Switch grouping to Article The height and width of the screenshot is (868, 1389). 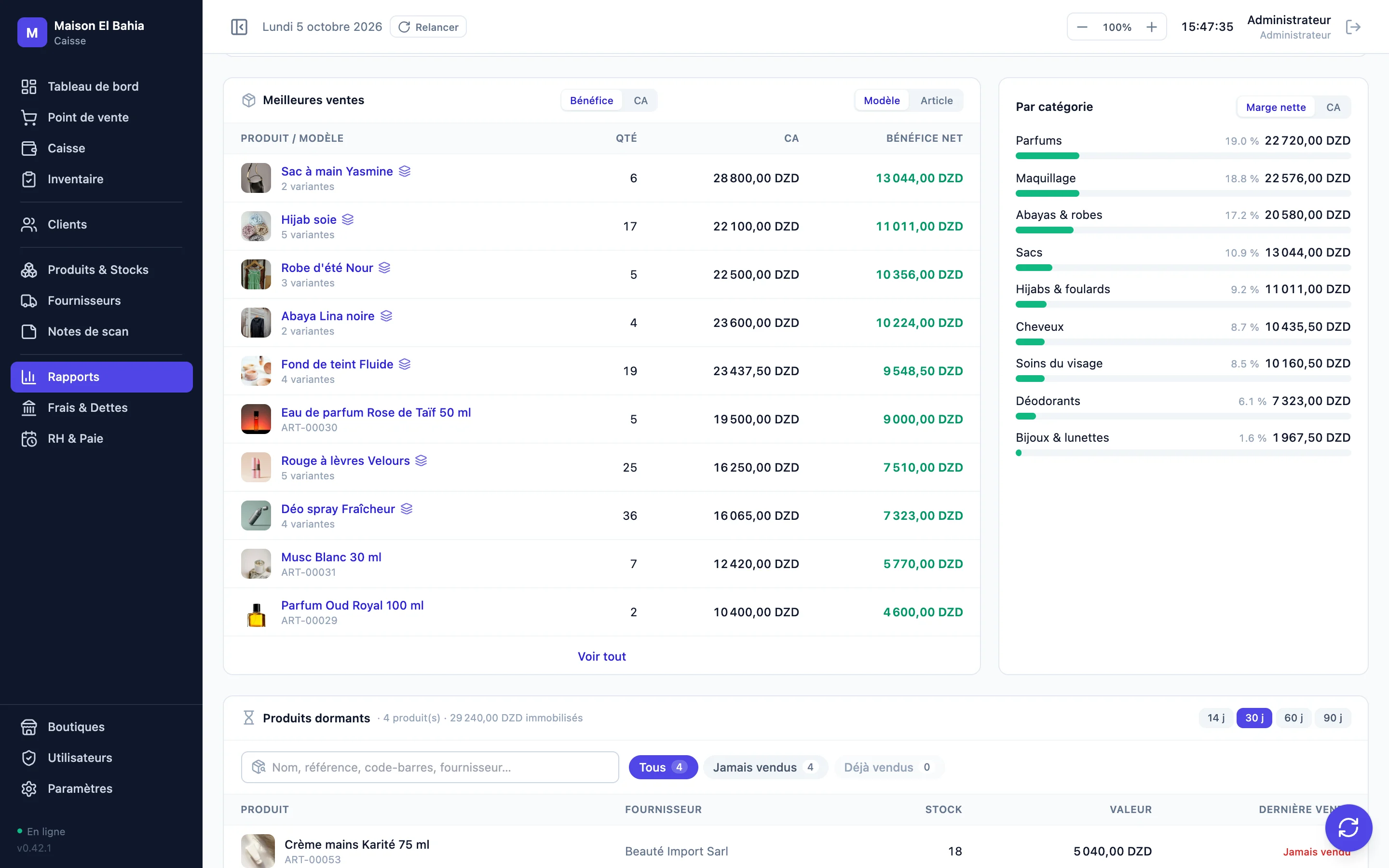point(936,100)
